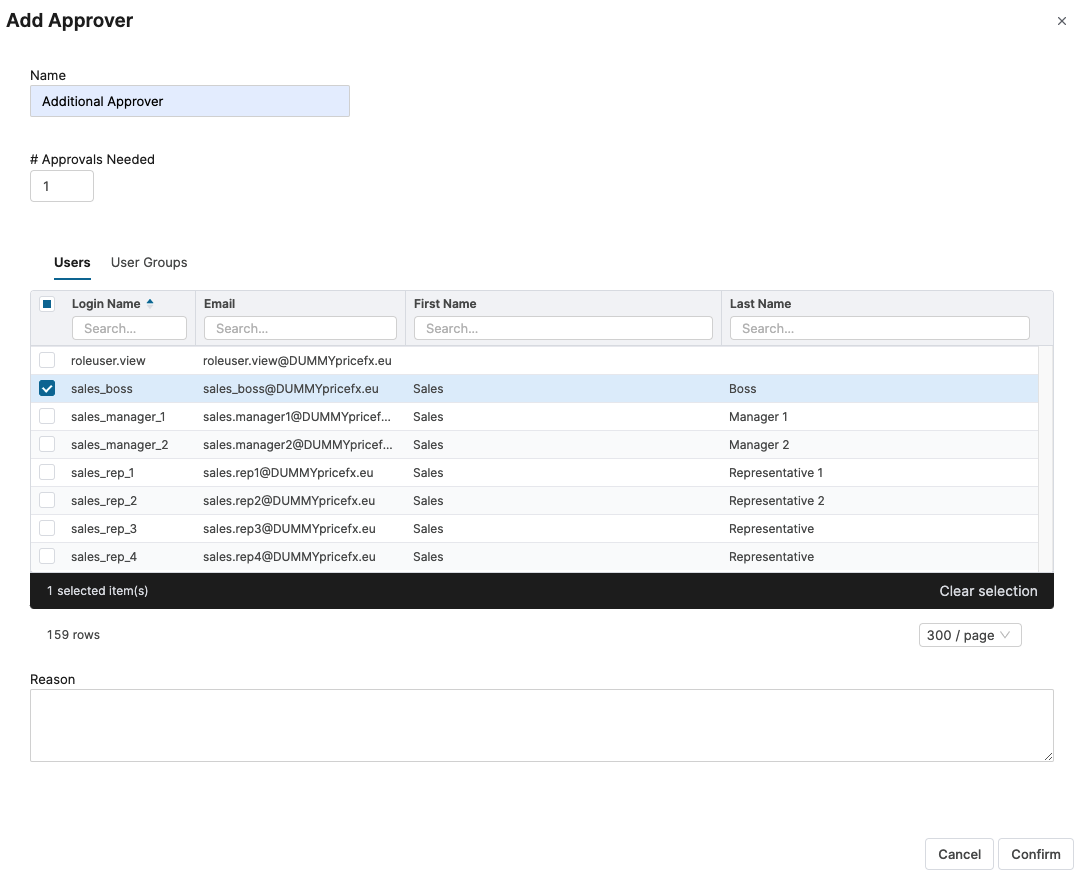Click the First Name search field
This screenshot has width=1086, height=878.
pos(563,328)
